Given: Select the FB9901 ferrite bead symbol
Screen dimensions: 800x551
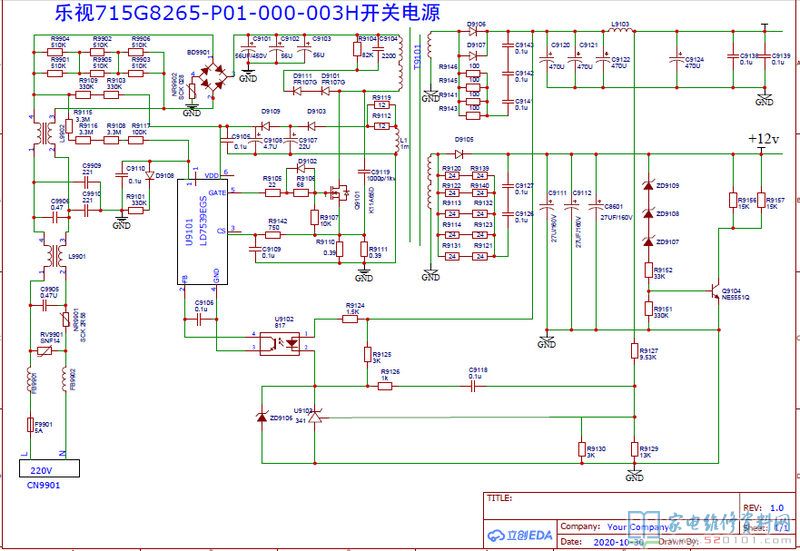Looking at the screenshot, I should point(30,380).
